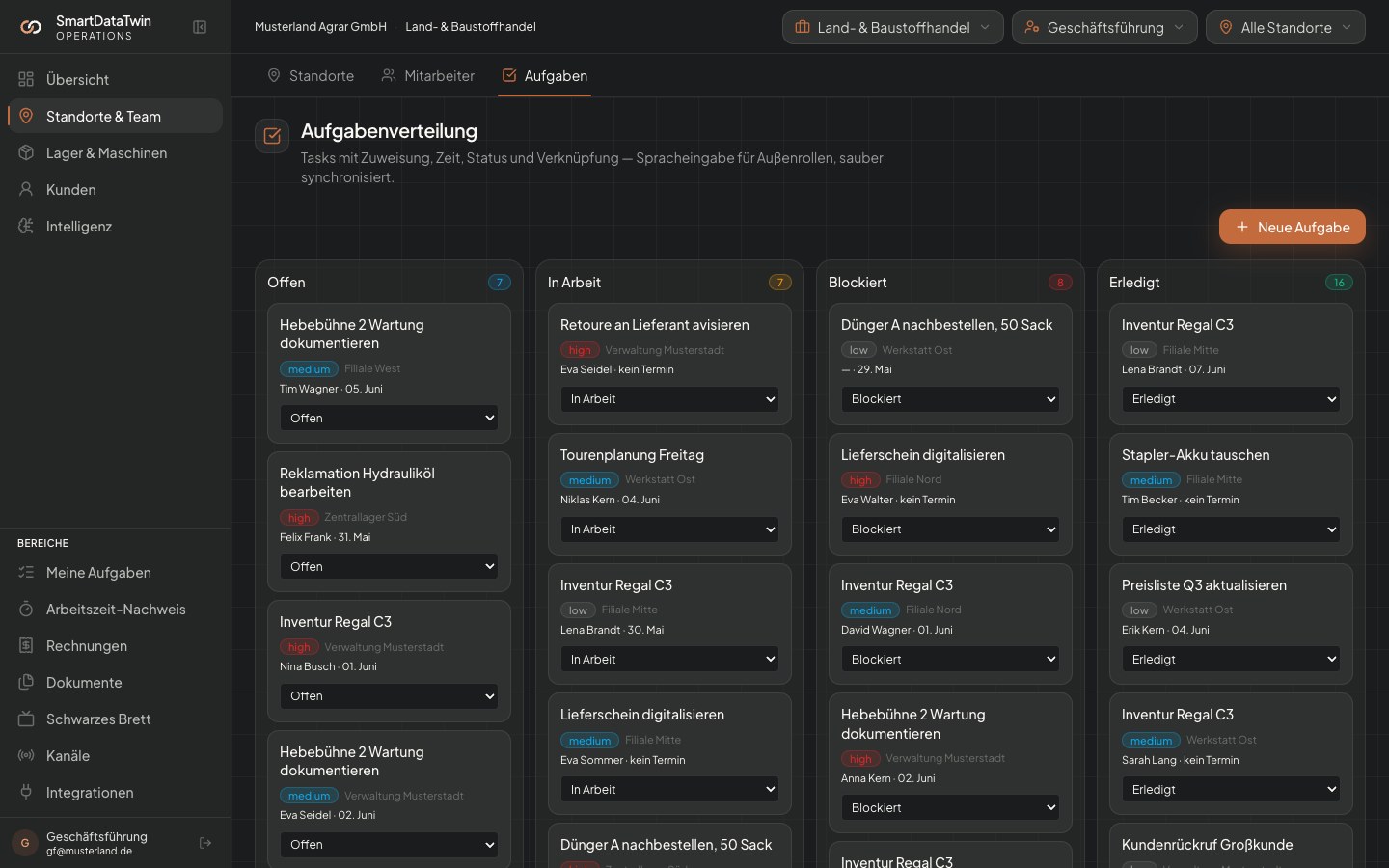Click the high badge on Reklamation Hydrauliköl card
Image resolution: width=1389 pixels, height=868 pixels.
pos(299,518)
